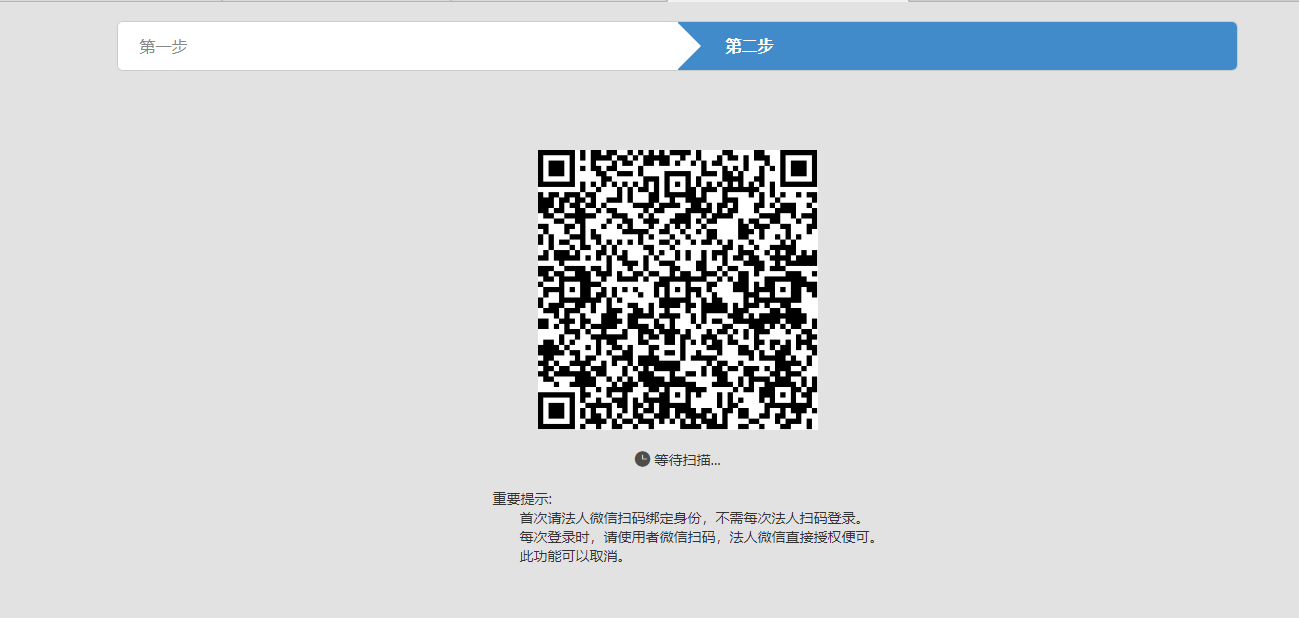Click the 此功能可以取消。 text
This screenshot has height=618, width=1299.
click(572, 556)
